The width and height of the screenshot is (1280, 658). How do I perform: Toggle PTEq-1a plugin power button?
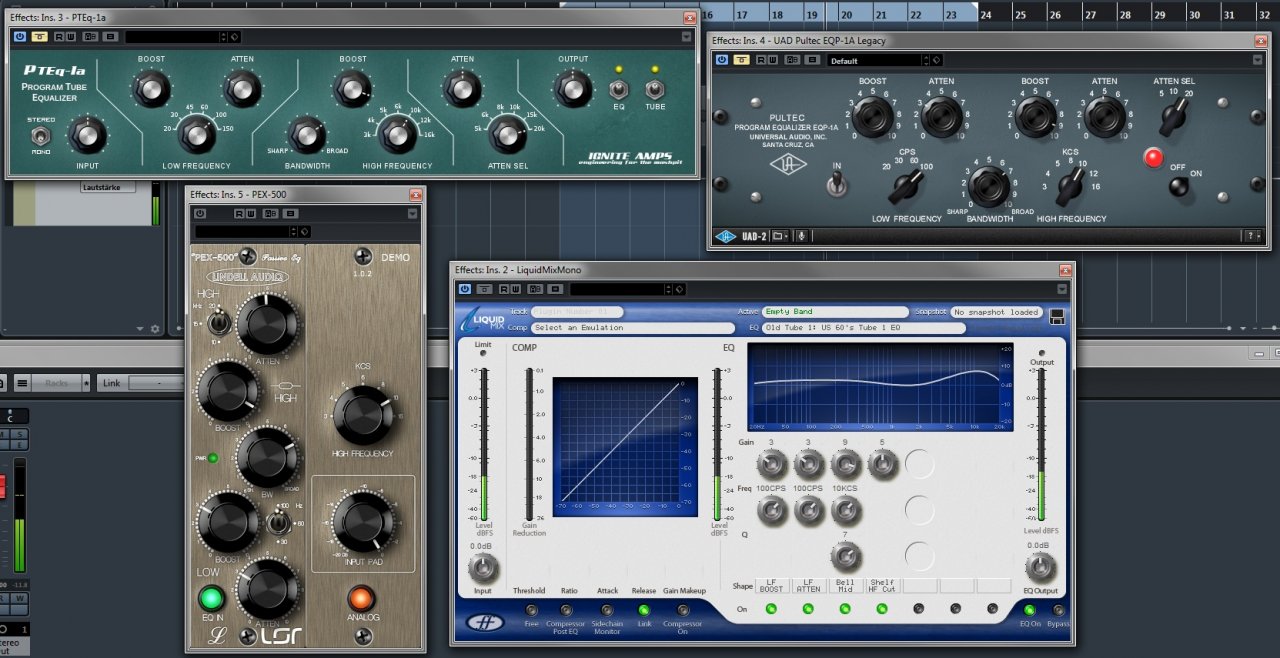(20, 37)
